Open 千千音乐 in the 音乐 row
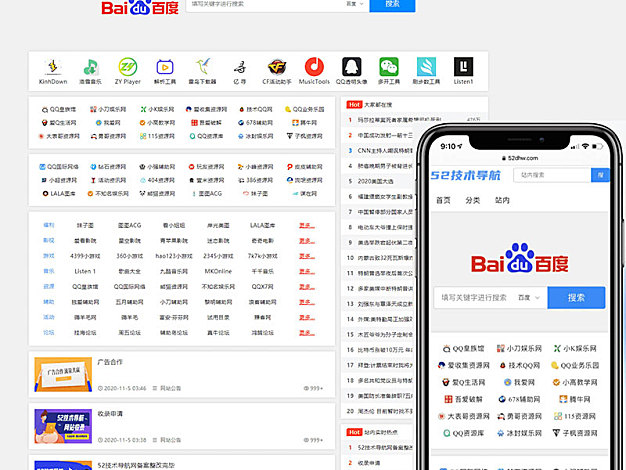The width and height of the screenshot is (626, 470). click(263, 272)
